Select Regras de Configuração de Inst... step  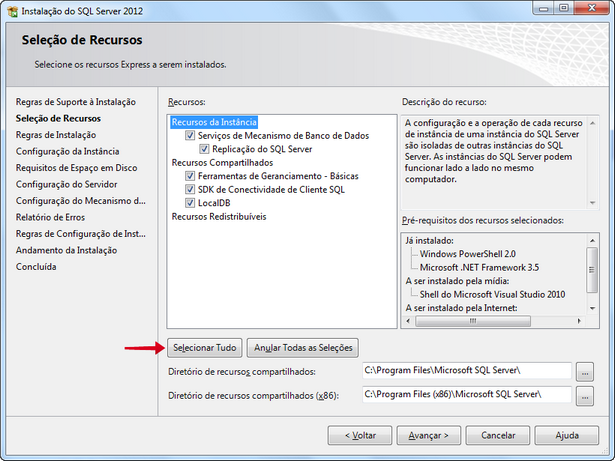tap(80, 234)
